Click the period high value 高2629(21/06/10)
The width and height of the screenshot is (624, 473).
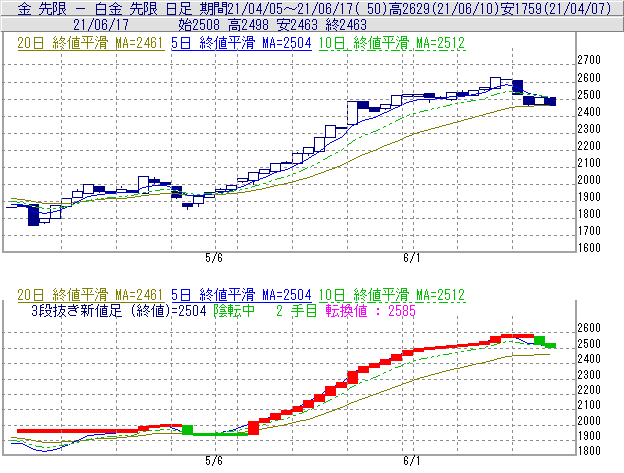point(444,8)
